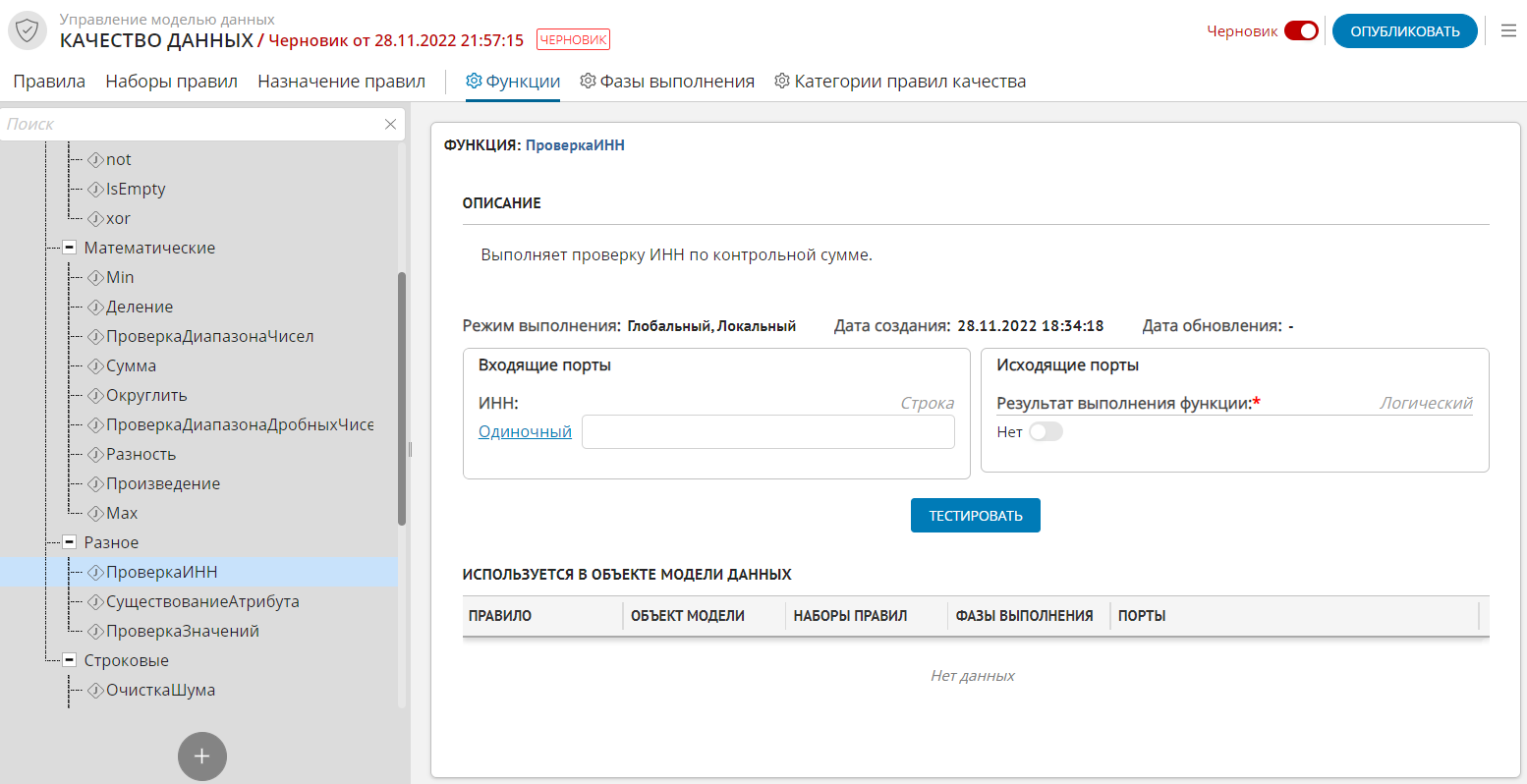Click the 'ПроверкаИНН' function title link

575,145
